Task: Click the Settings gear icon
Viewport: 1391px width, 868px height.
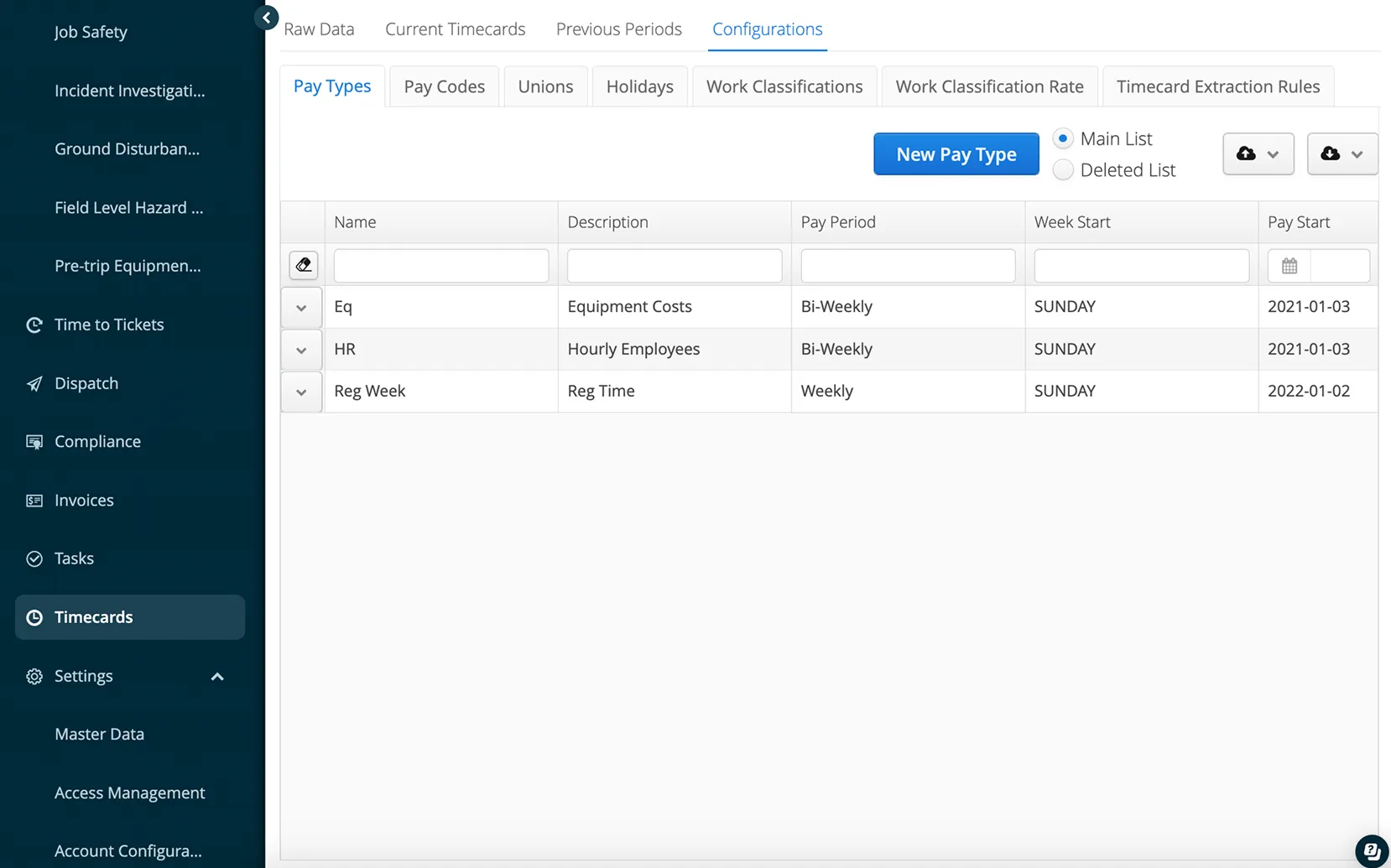Action: click(34, 676)
